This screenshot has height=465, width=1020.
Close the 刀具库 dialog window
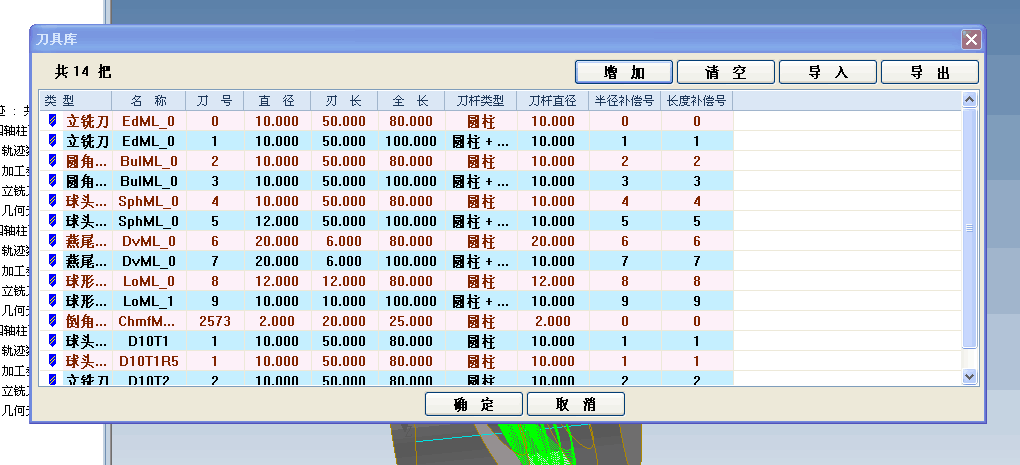click(970, 39)
